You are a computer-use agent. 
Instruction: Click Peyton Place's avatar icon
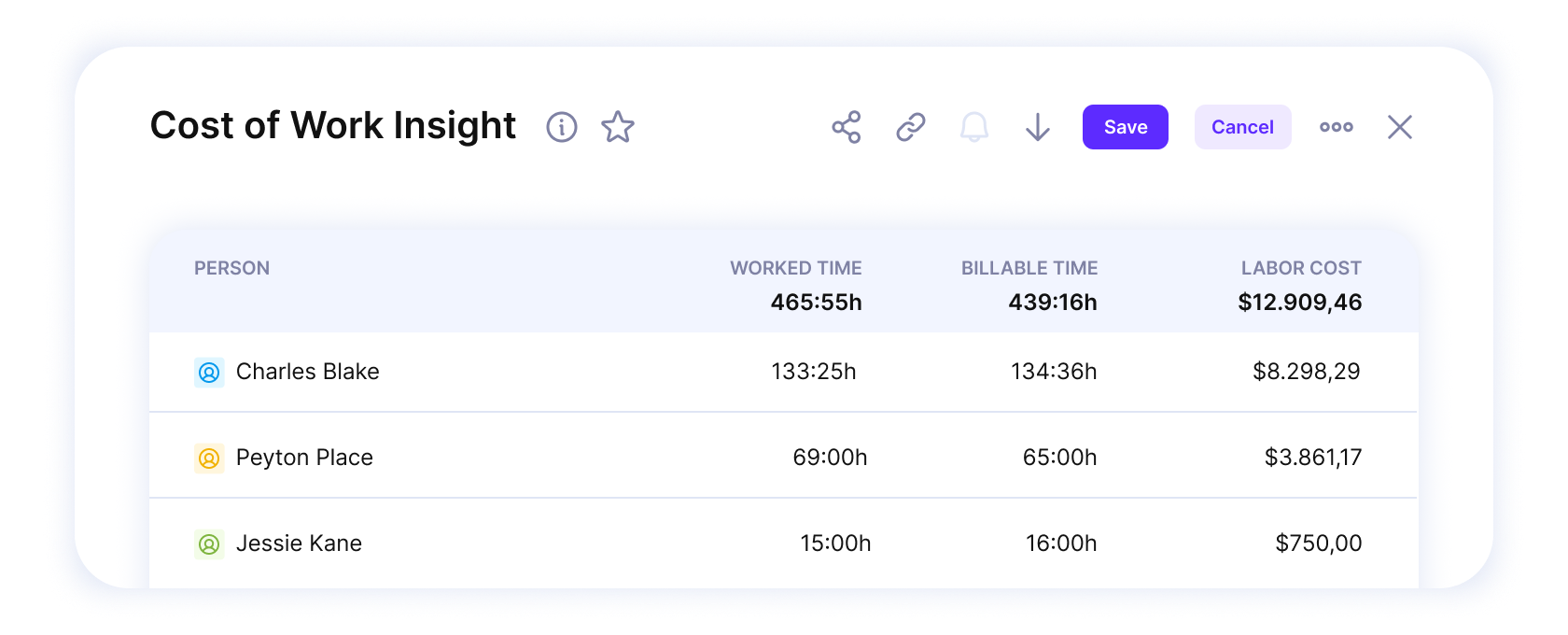pos(209,458)
